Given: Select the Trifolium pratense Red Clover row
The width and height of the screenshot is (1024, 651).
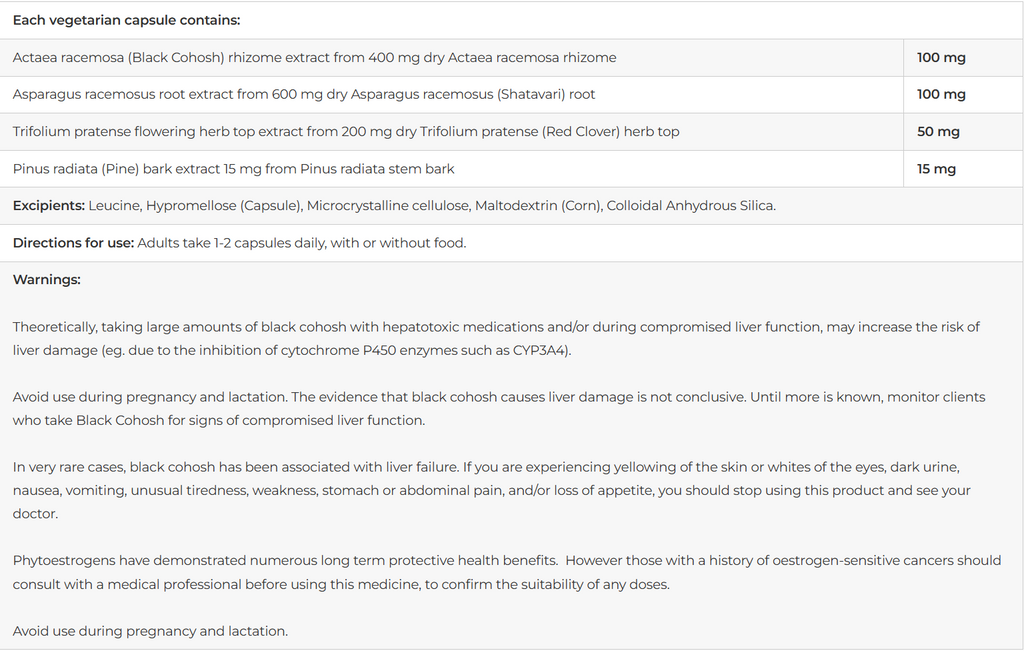Looking at the screenshot, I should click(x=346, y=132).
